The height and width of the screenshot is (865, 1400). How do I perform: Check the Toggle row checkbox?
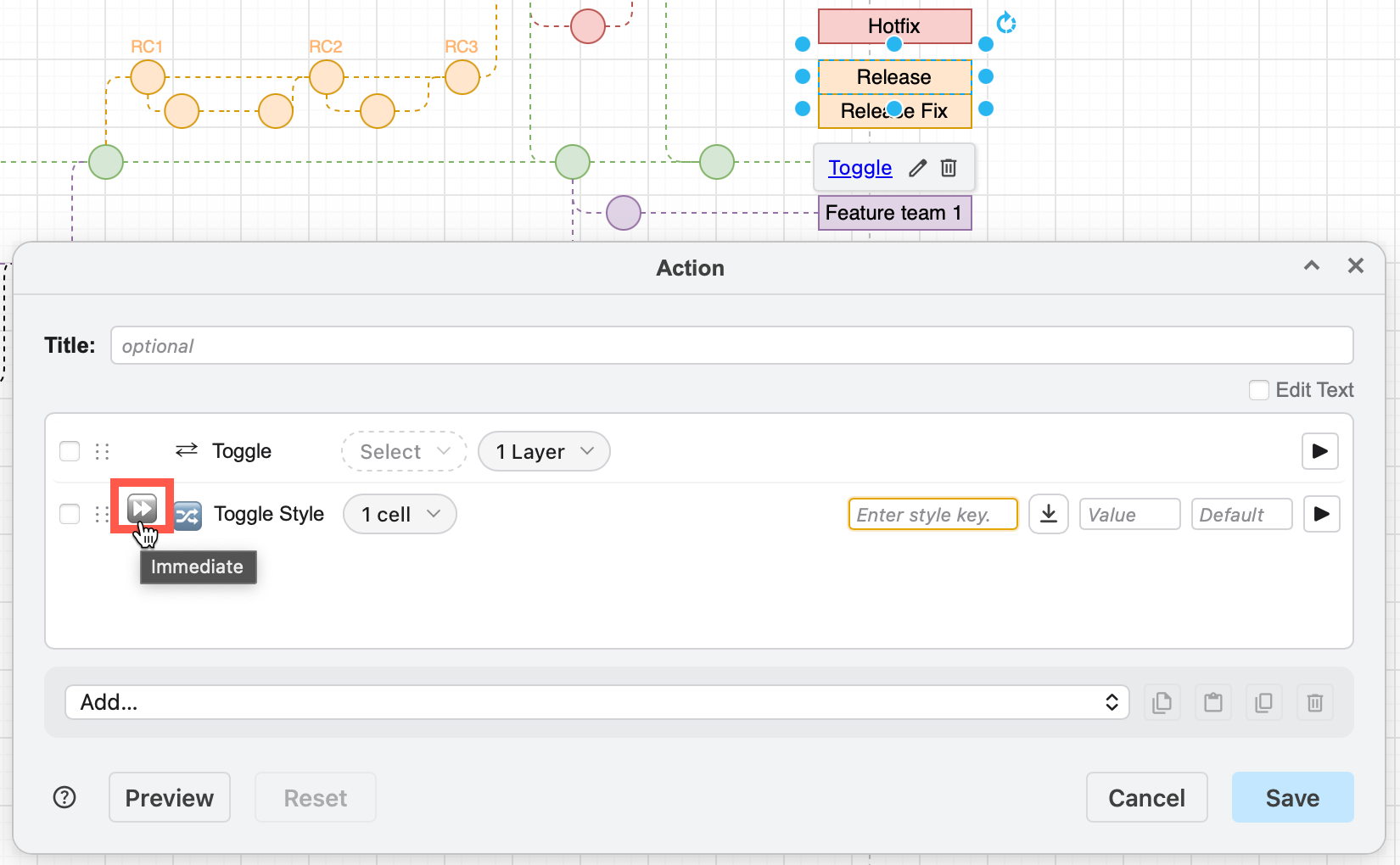(70, 451)
